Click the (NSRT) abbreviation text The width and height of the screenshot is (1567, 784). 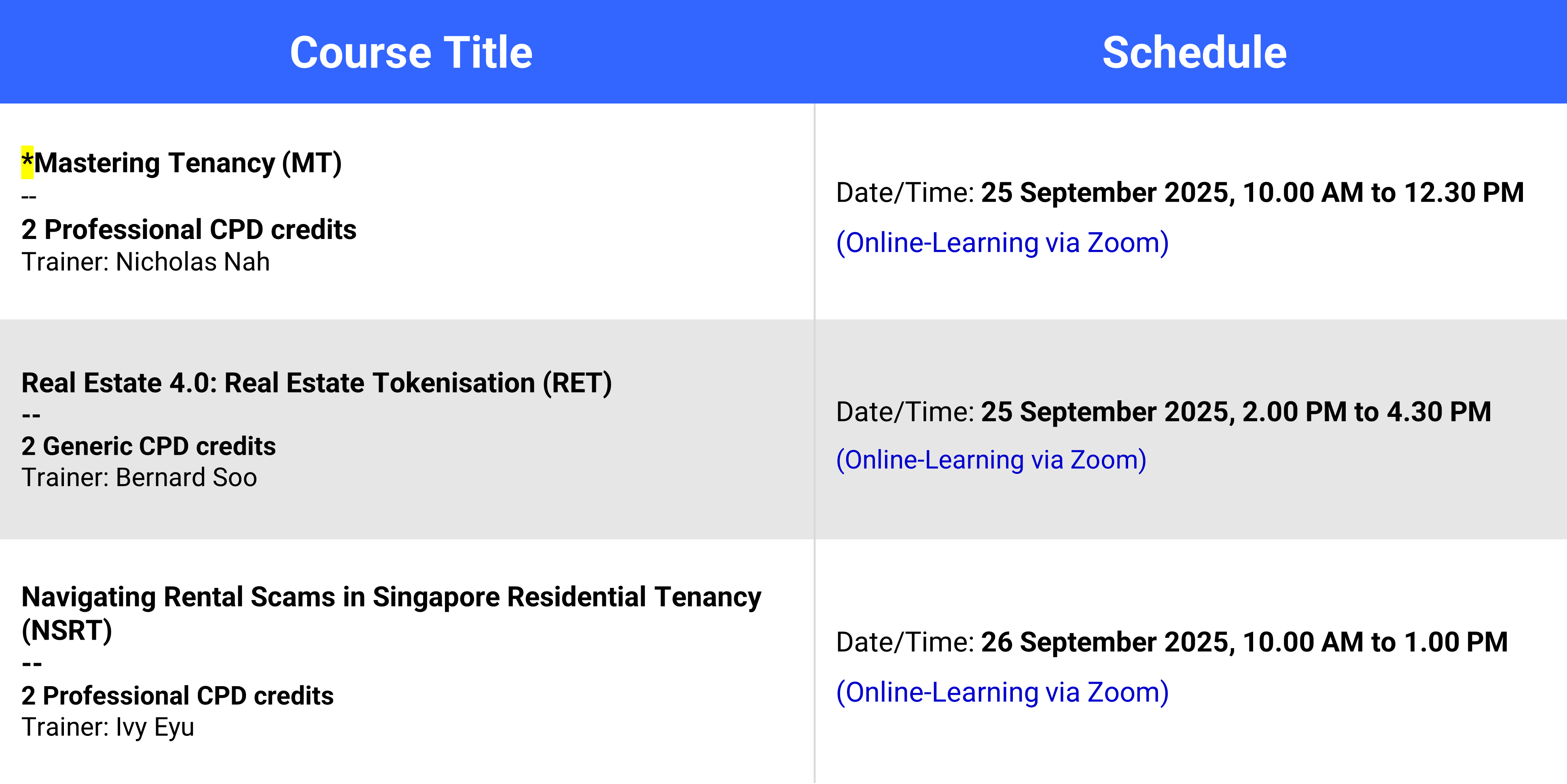point(67,631)
